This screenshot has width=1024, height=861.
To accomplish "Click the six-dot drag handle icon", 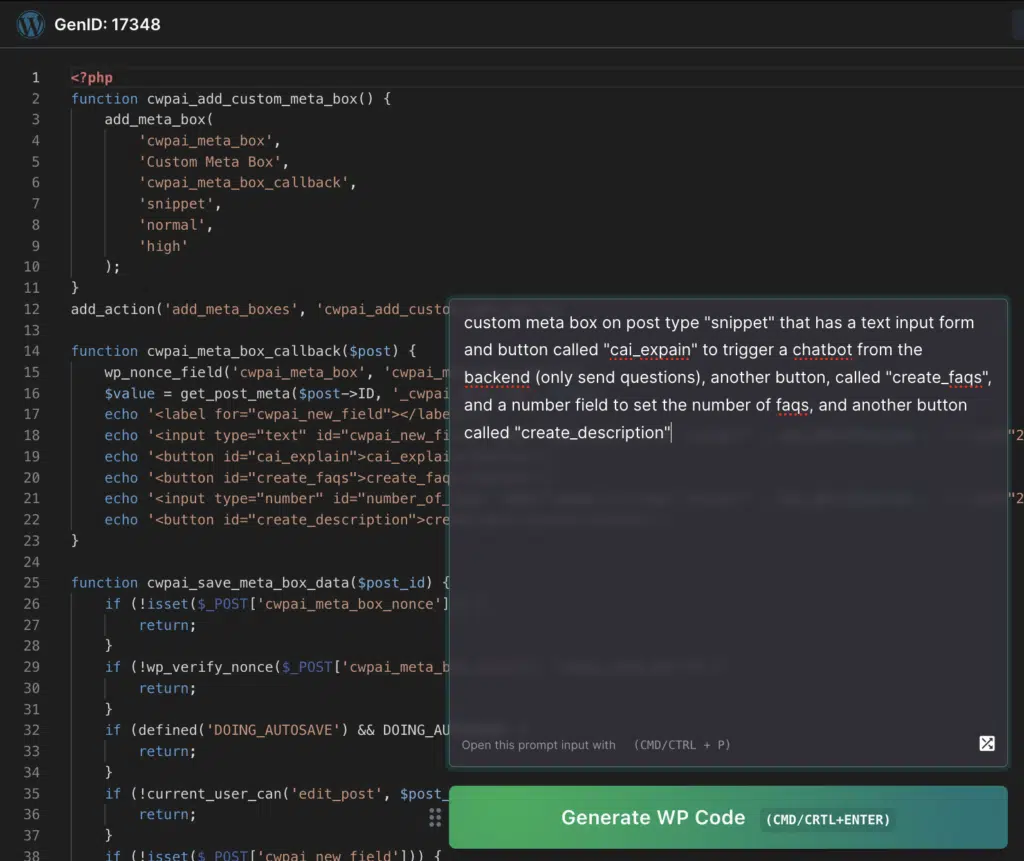I will (x=435, y=817).
